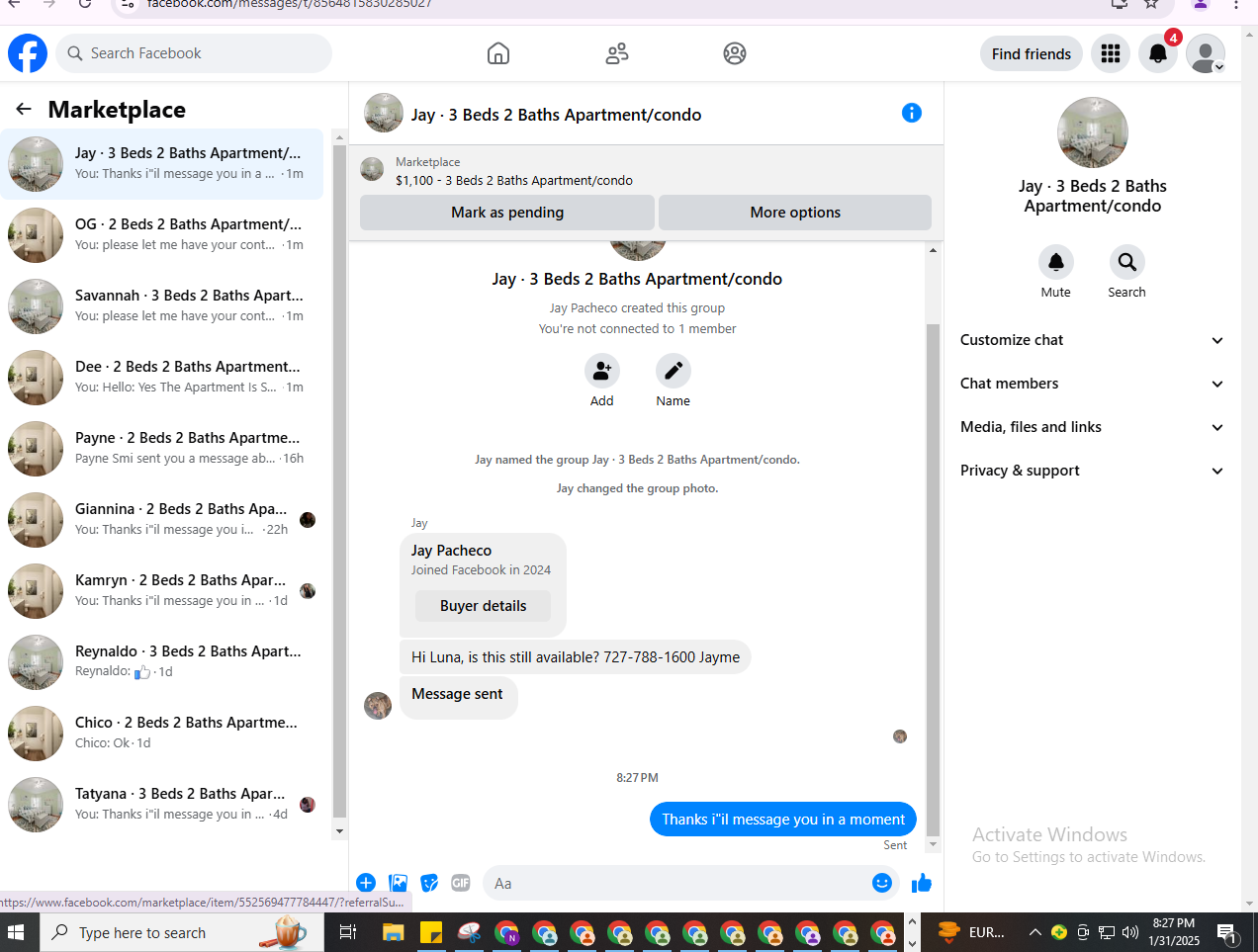Open the Home feed icon
Image resolution: width=1258 pixels, height=952 pixels.
(498, 53)
